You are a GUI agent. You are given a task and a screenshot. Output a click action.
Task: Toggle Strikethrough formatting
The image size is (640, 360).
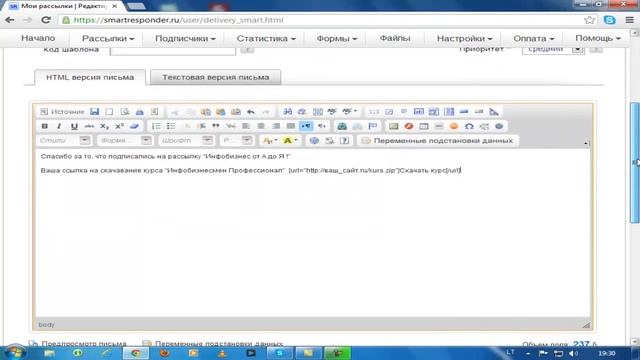click(x=89, y=126)
